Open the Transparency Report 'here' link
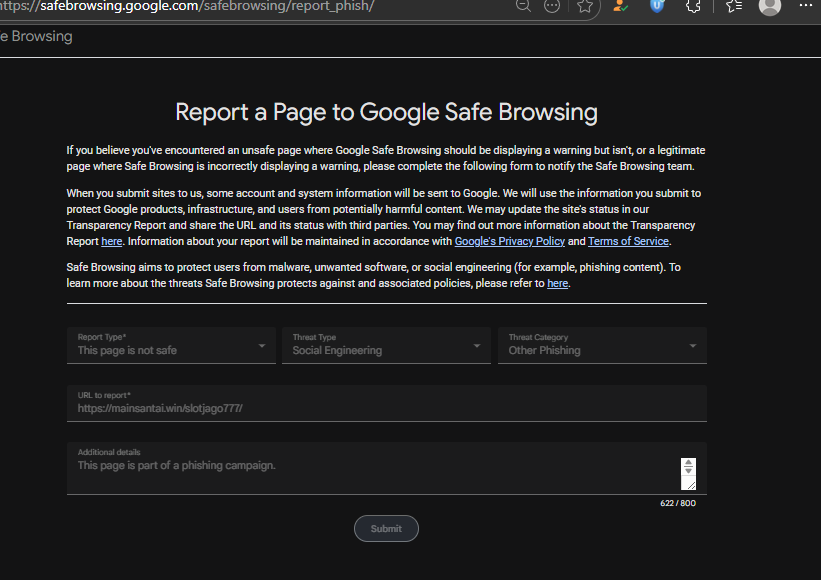 [112, 241]
